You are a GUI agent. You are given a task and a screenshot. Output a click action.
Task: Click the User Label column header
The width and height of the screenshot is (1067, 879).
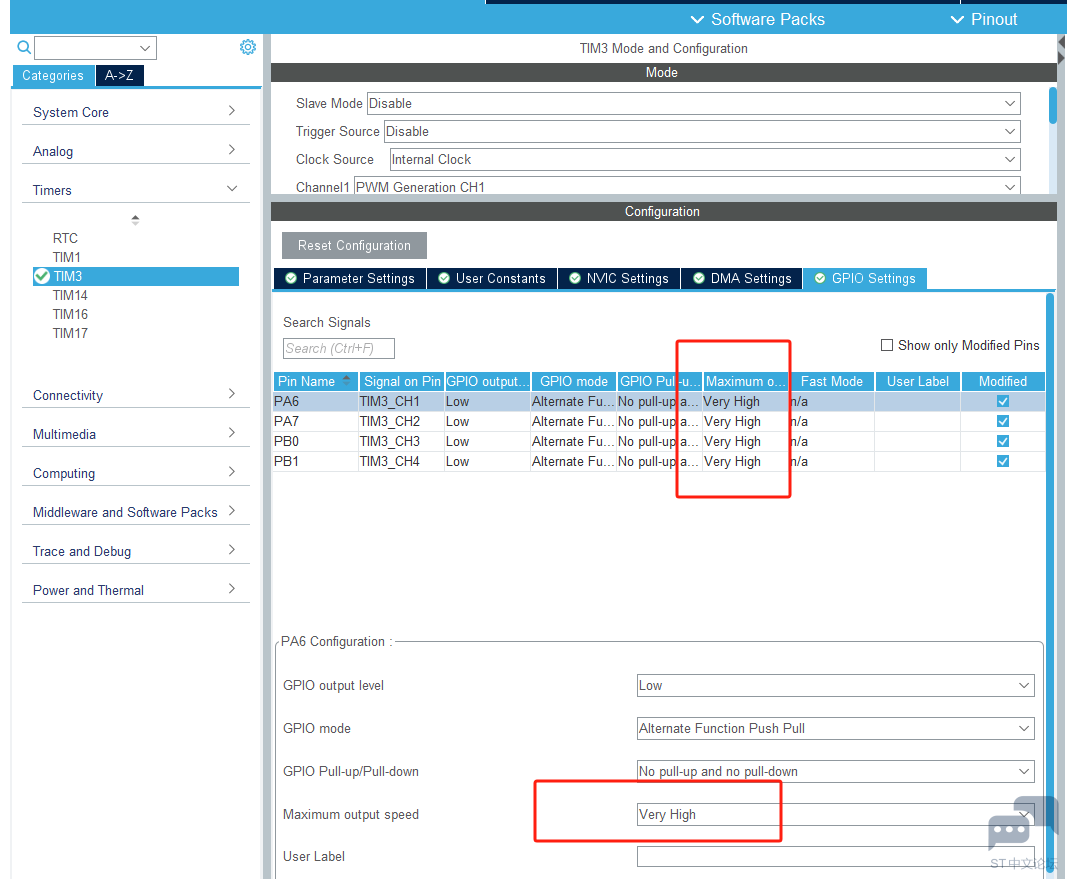tap(917, 381)
